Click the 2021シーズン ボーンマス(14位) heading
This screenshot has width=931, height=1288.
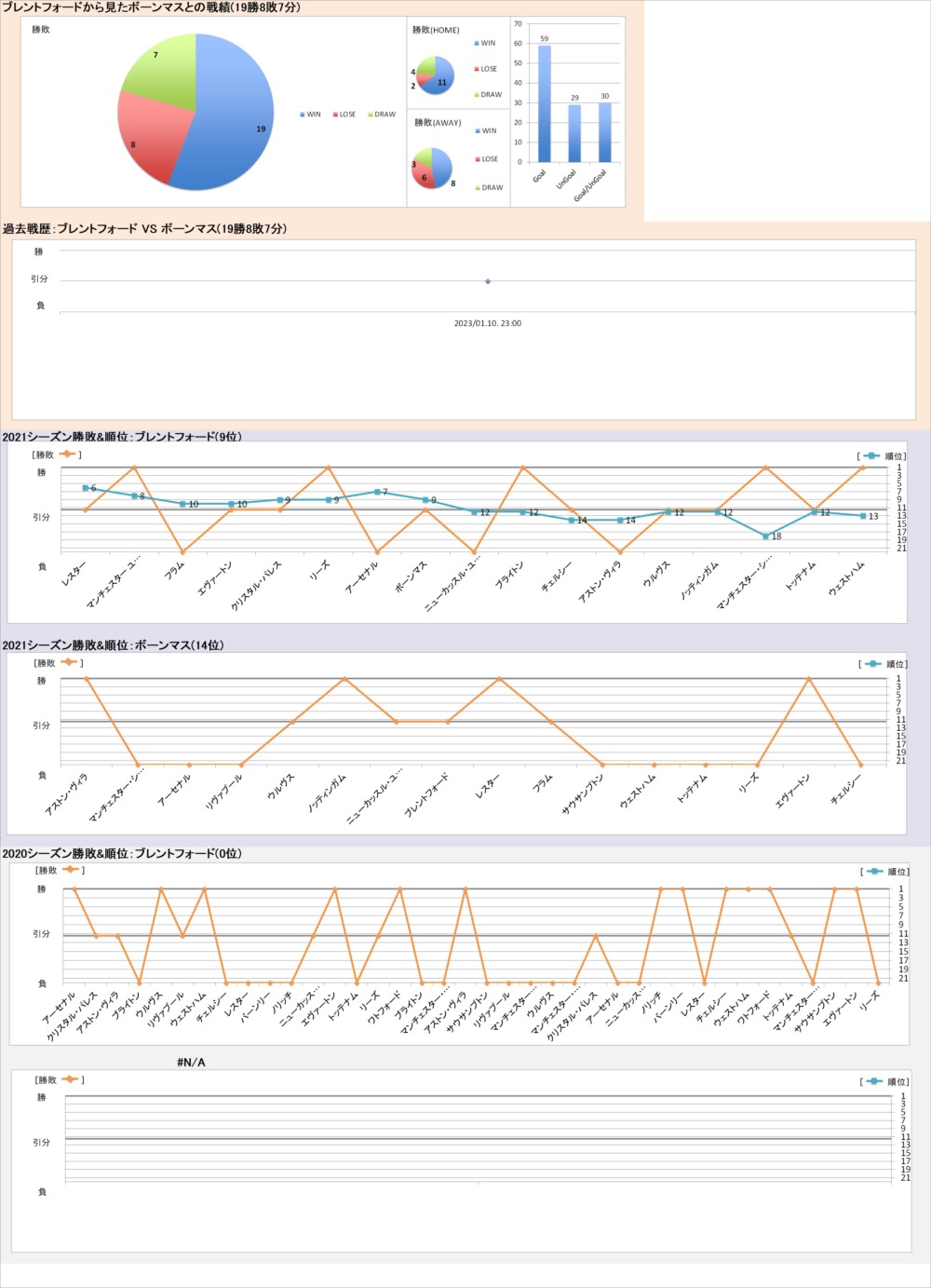pos(114,644)
